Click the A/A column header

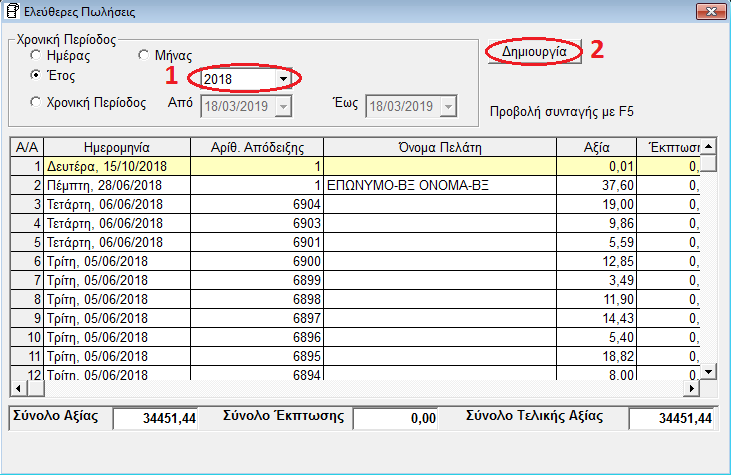(27, 147)
